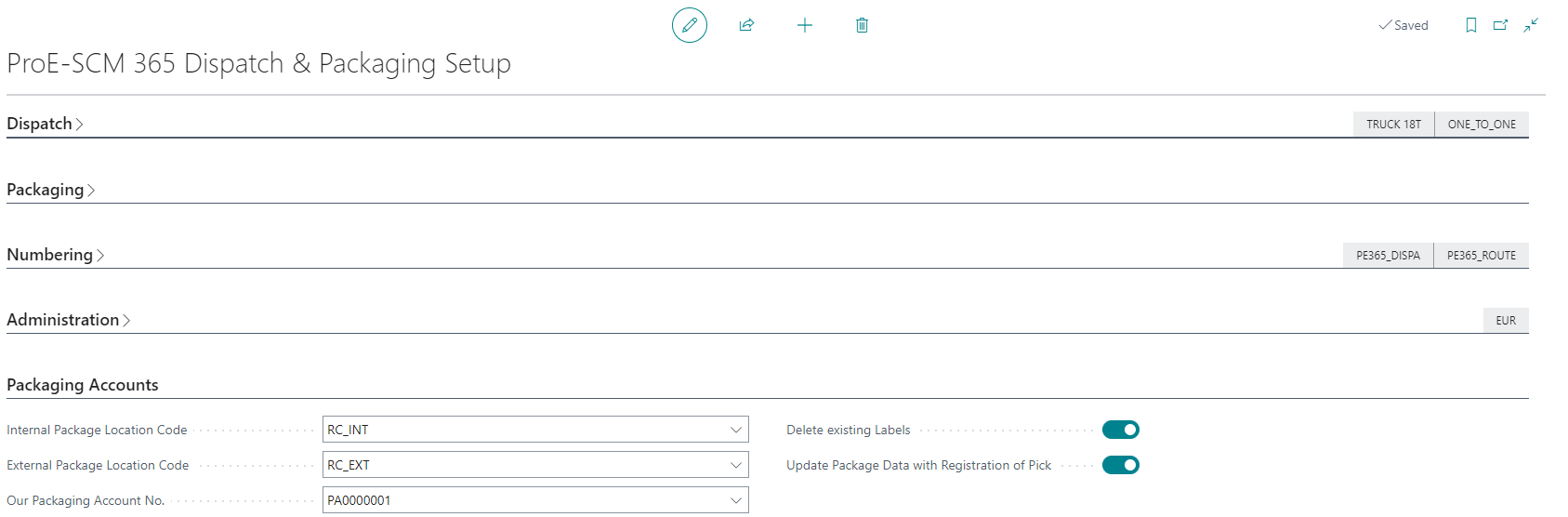The height and width of the screenshot is (517, 1568).
Task: Expand the Administration section
Action: (x=69, y=320)
